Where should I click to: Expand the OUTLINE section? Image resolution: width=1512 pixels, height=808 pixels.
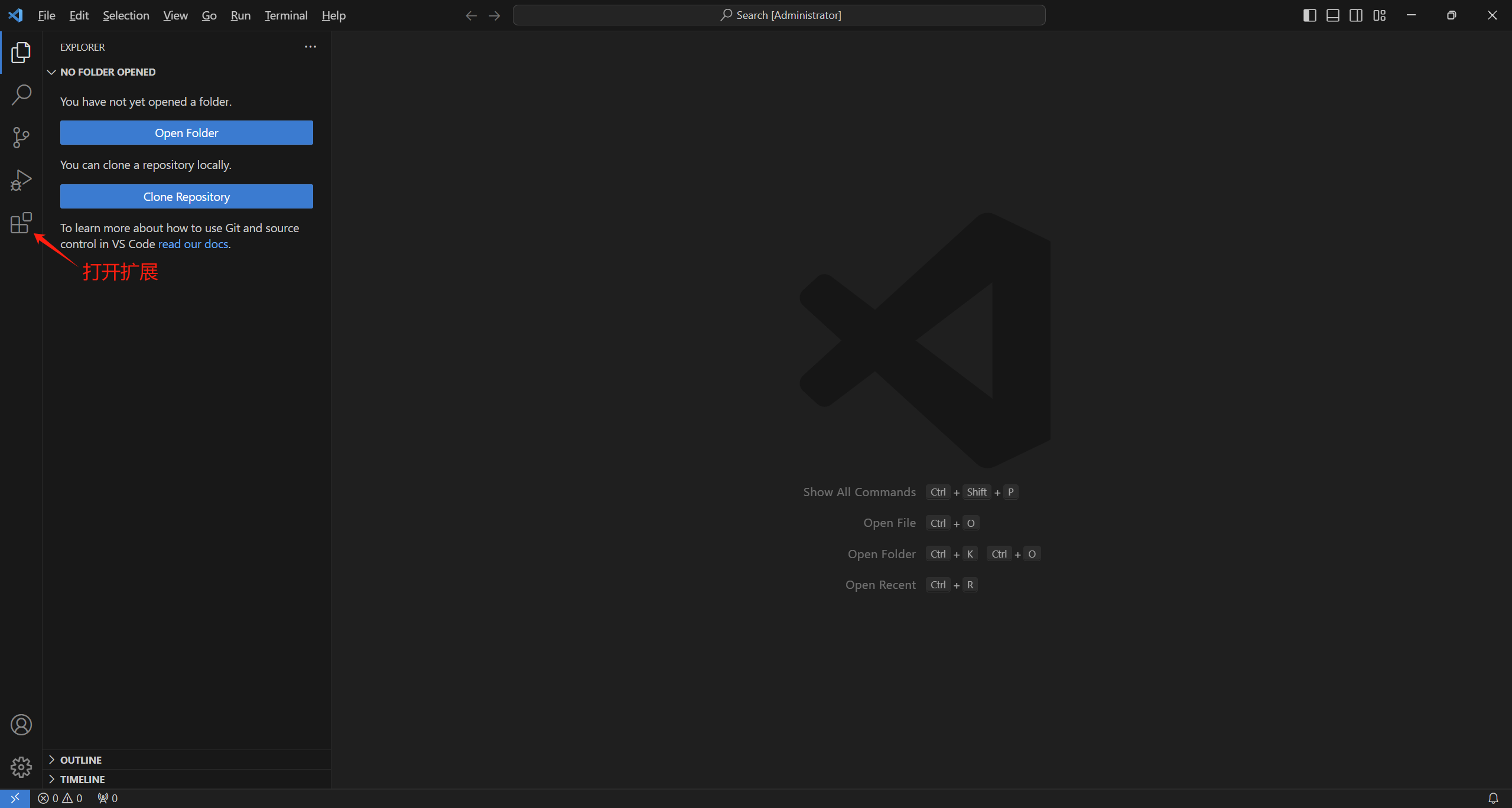coord(81,760)
